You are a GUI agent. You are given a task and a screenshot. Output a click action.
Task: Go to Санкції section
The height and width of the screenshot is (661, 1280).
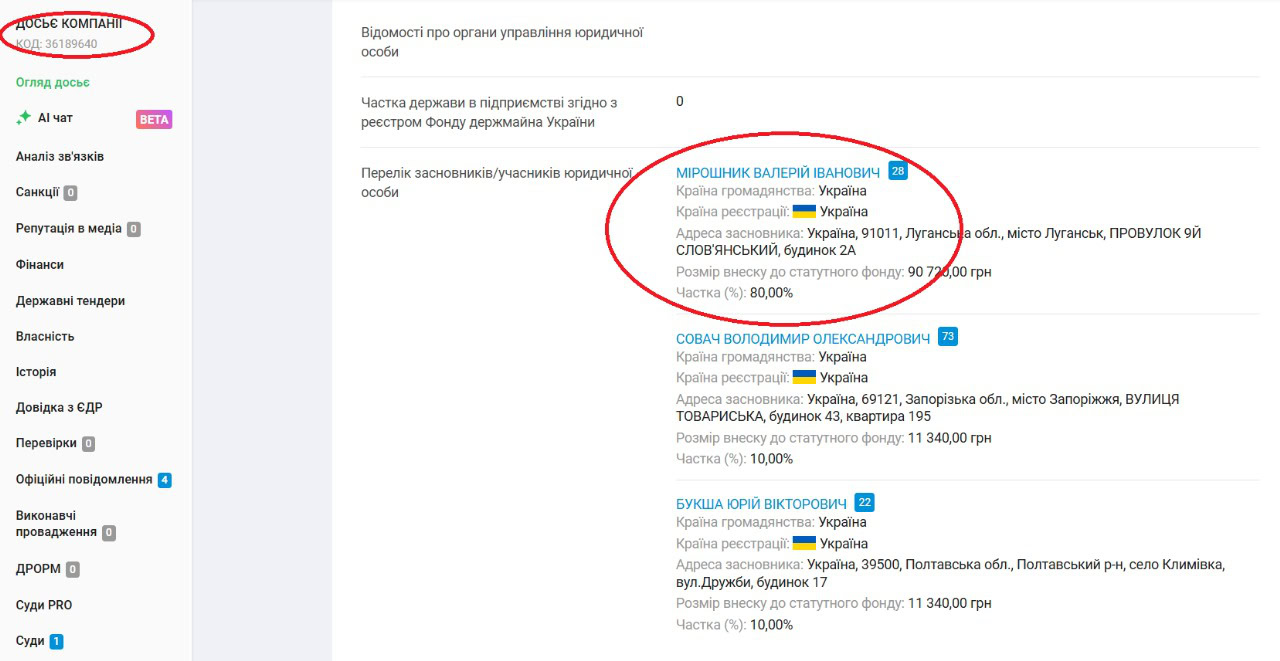click(38, 192)
